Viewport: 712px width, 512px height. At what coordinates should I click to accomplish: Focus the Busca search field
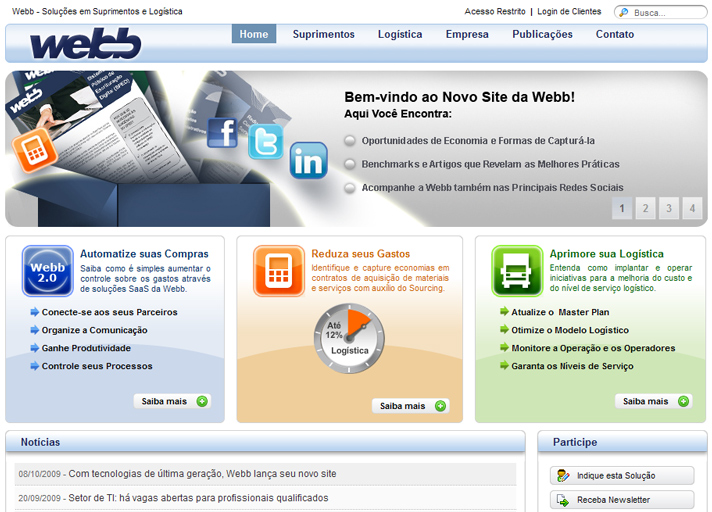(661, 12)
